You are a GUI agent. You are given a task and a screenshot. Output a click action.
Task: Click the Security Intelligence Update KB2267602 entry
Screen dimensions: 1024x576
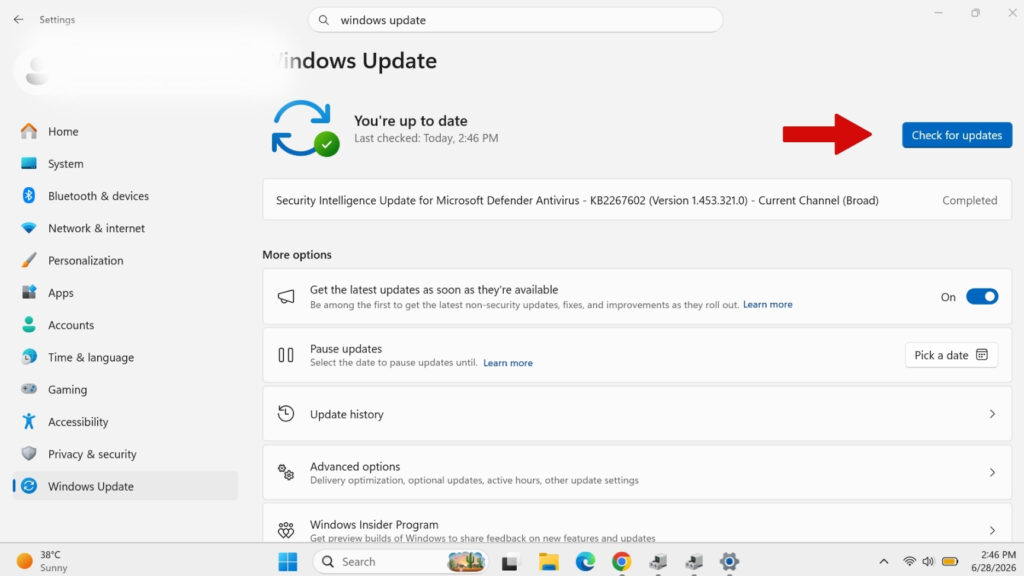coord(637,200)
